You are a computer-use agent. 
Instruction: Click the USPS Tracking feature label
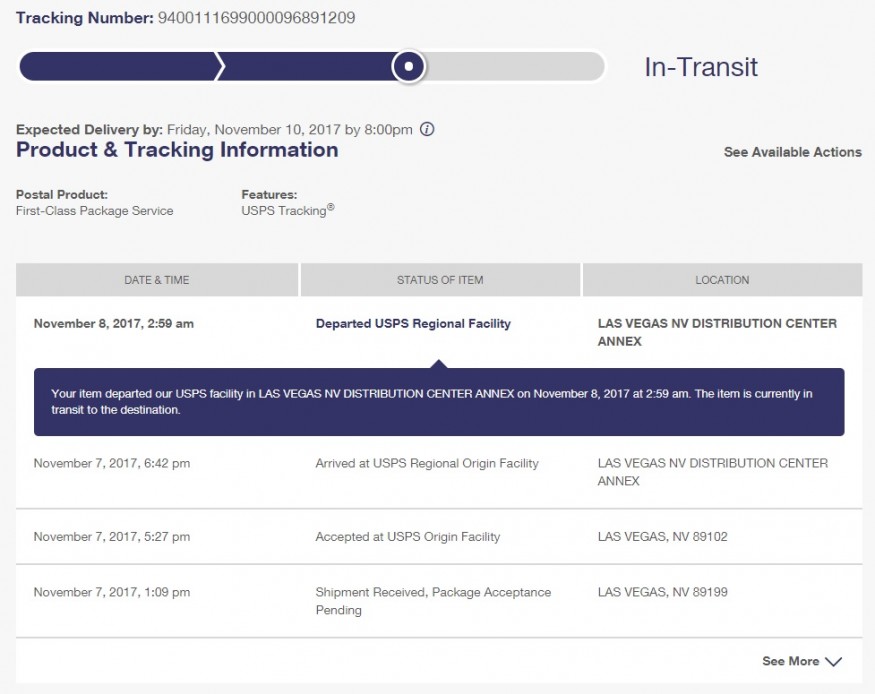[x=284, y=211]
